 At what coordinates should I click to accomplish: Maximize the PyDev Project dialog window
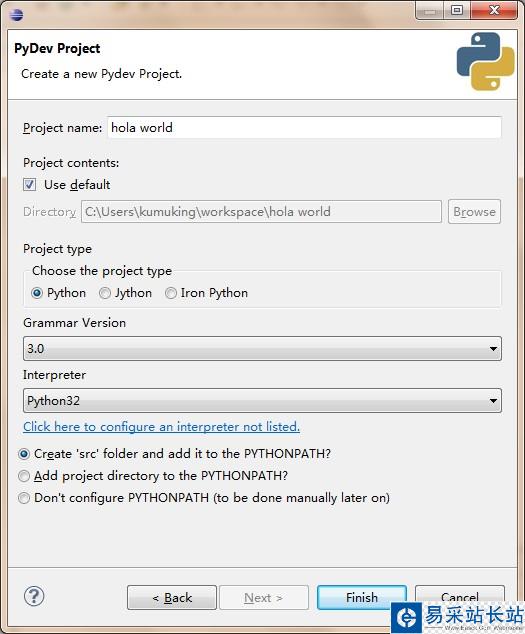[457, 11]
